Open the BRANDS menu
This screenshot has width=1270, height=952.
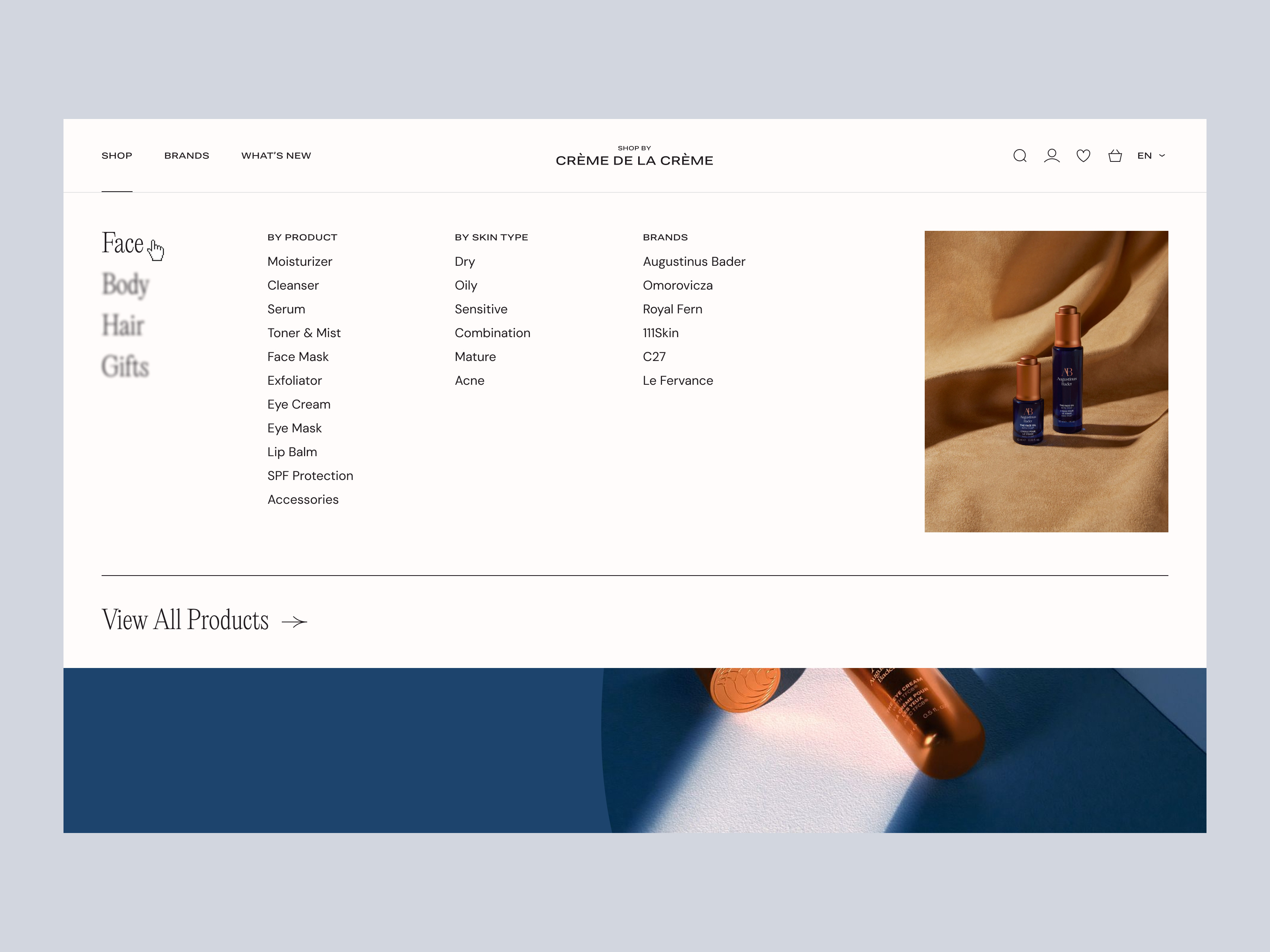tap(187, 155)
